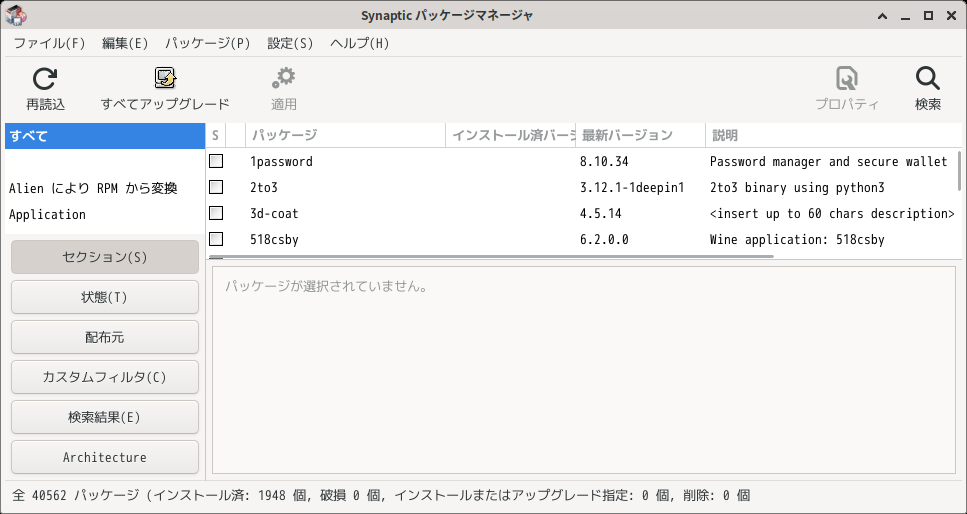Sort by the S status column header

[216, 135]
